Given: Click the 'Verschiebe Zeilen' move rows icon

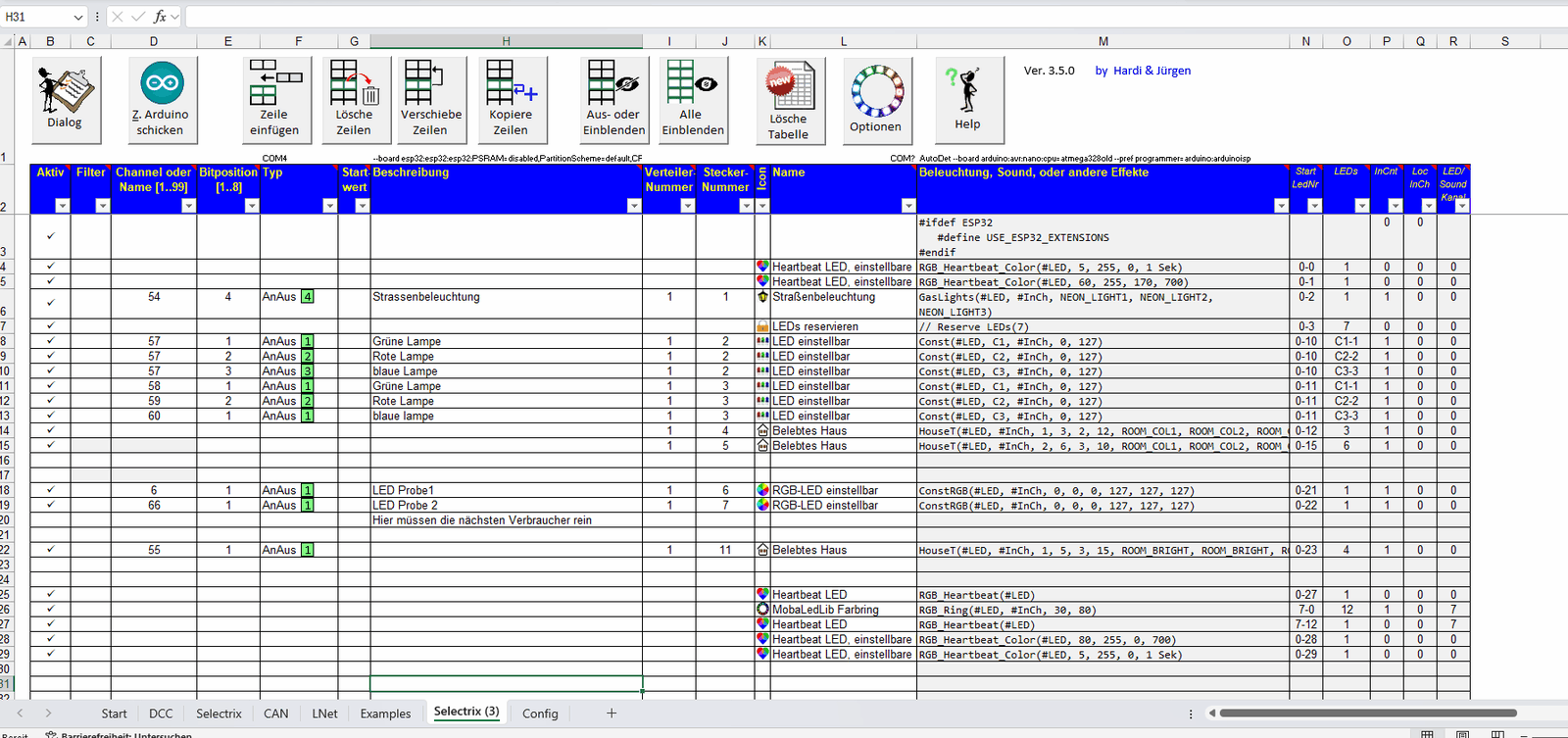Looking at the screenshot, I should pyautogui.click(x=431, y=98).
